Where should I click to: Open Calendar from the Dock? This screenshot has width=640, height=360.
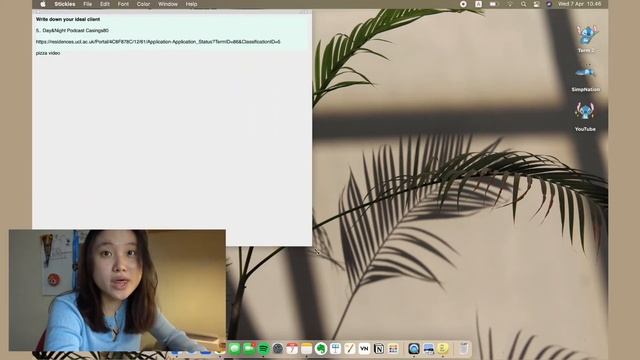pos(292,349)
